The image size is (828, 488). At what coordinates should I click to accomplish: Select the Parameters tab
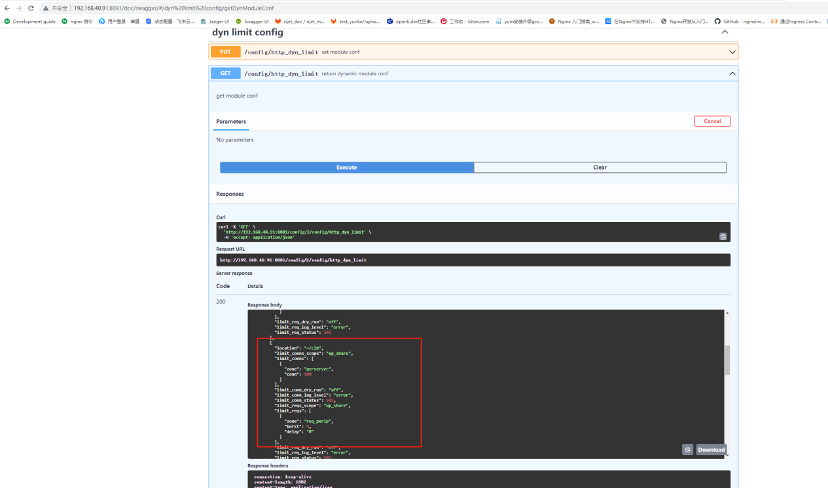(231, 121)
